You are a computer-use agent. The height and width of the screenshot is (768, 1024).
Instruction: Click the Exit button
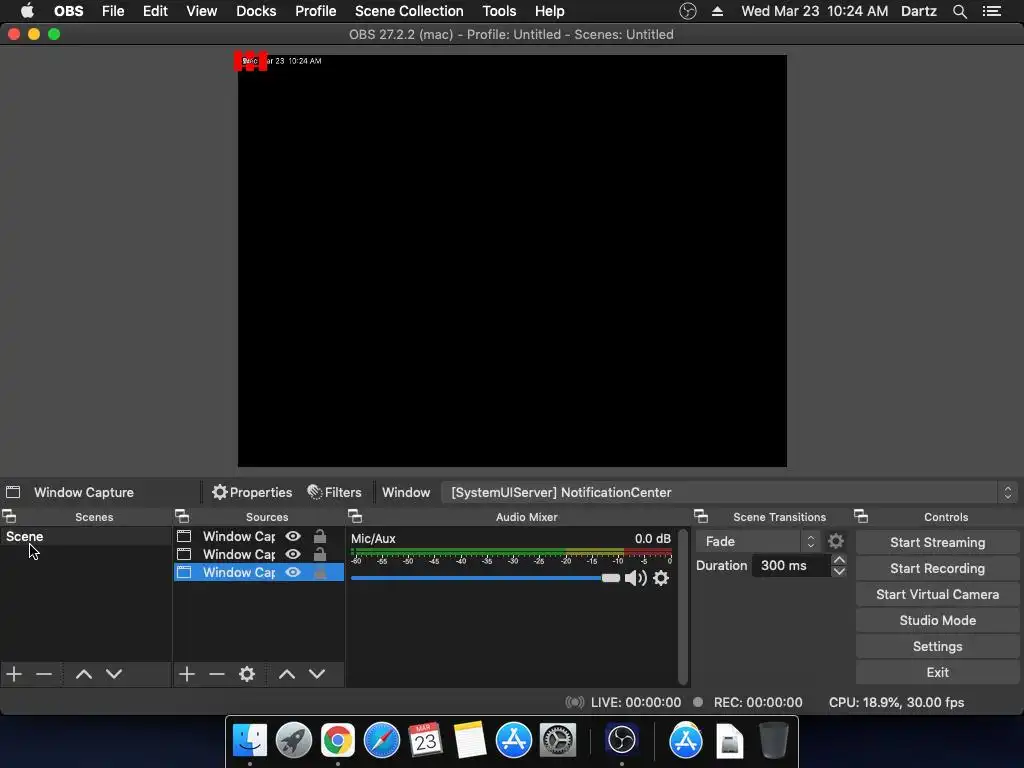[x=937, y=673]
